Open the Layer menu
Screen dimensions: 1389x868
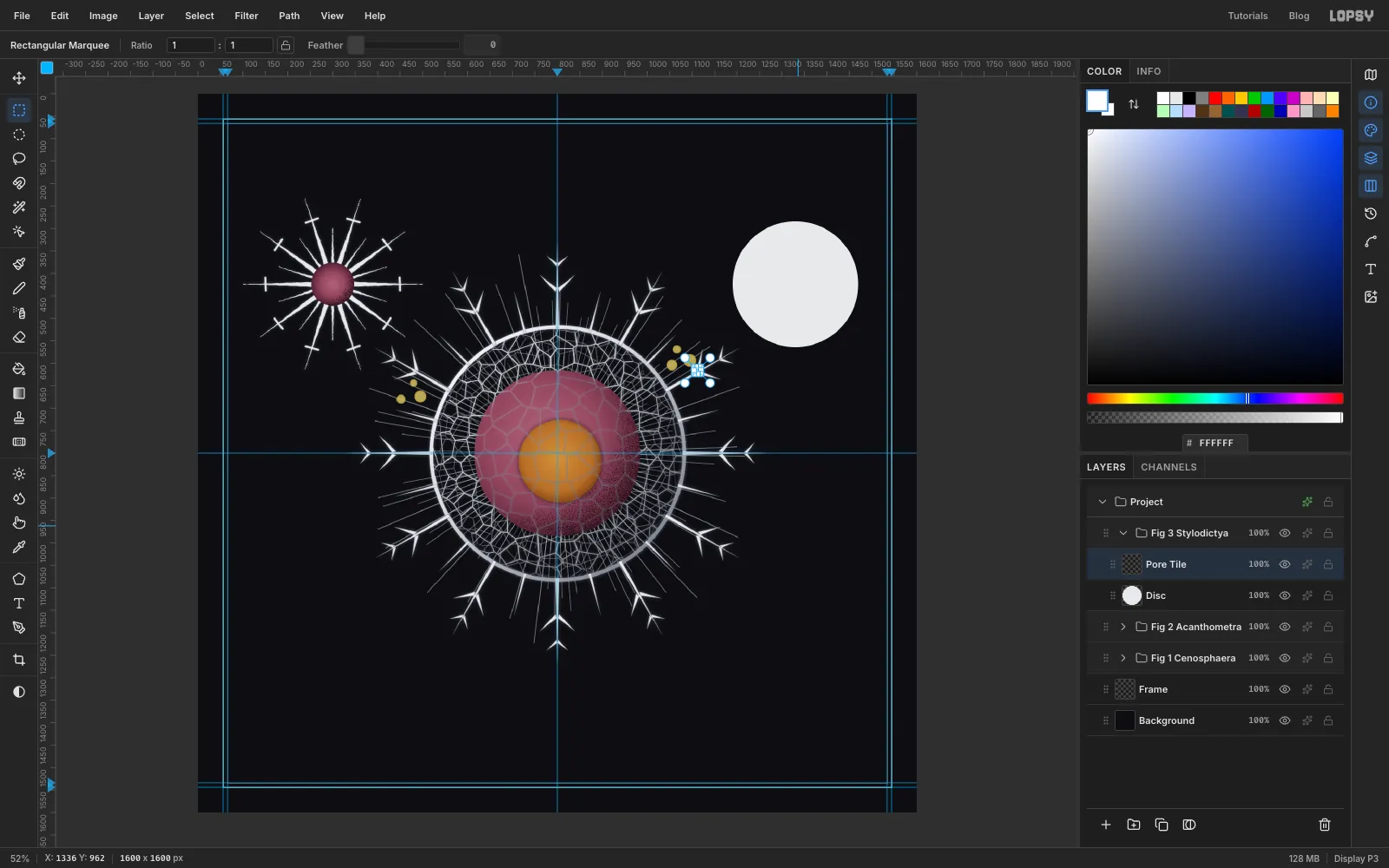point(151,16)
